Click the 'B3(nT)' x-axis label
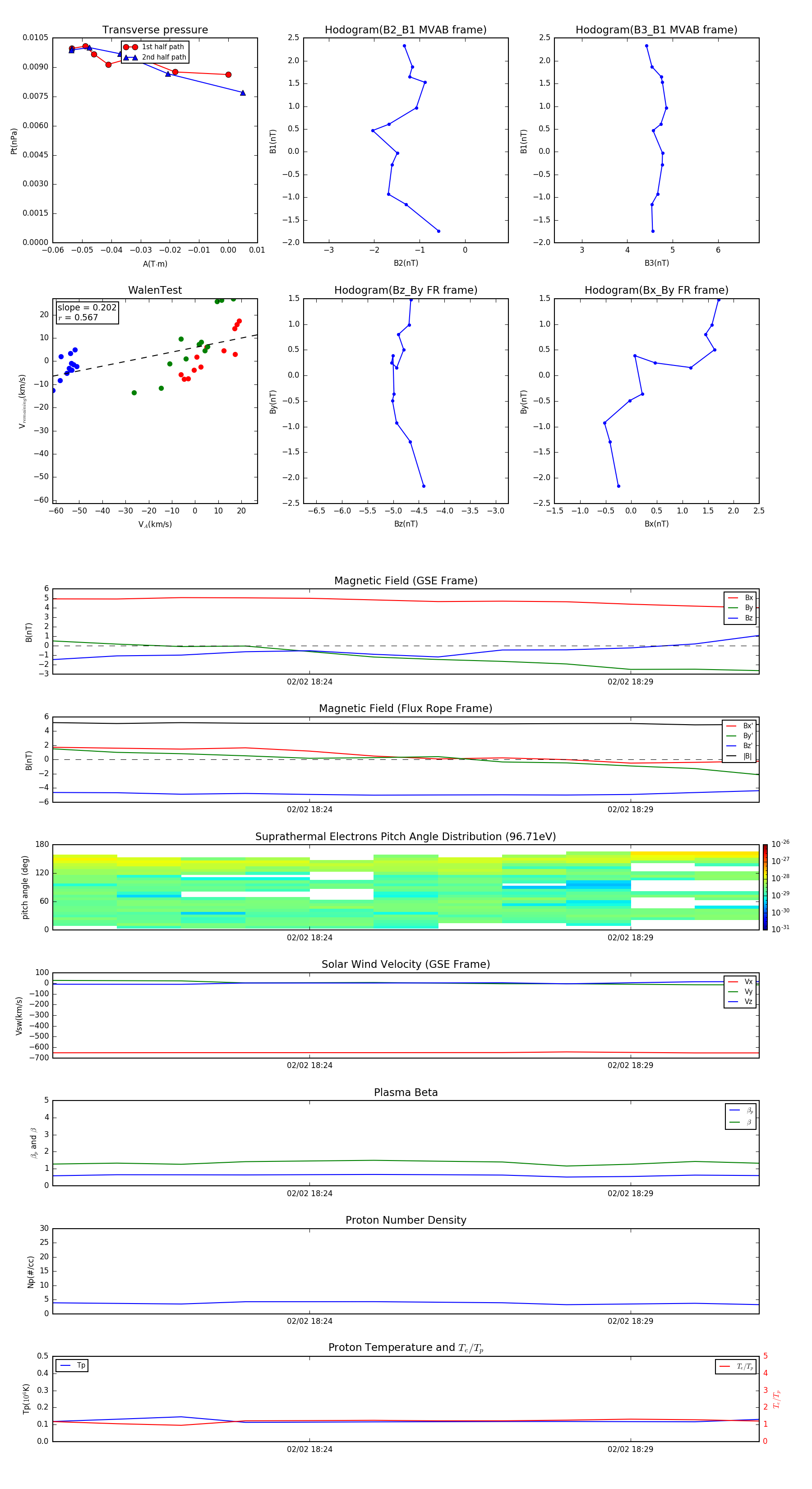Screen dimensions: 812x1489 [656, 263]
